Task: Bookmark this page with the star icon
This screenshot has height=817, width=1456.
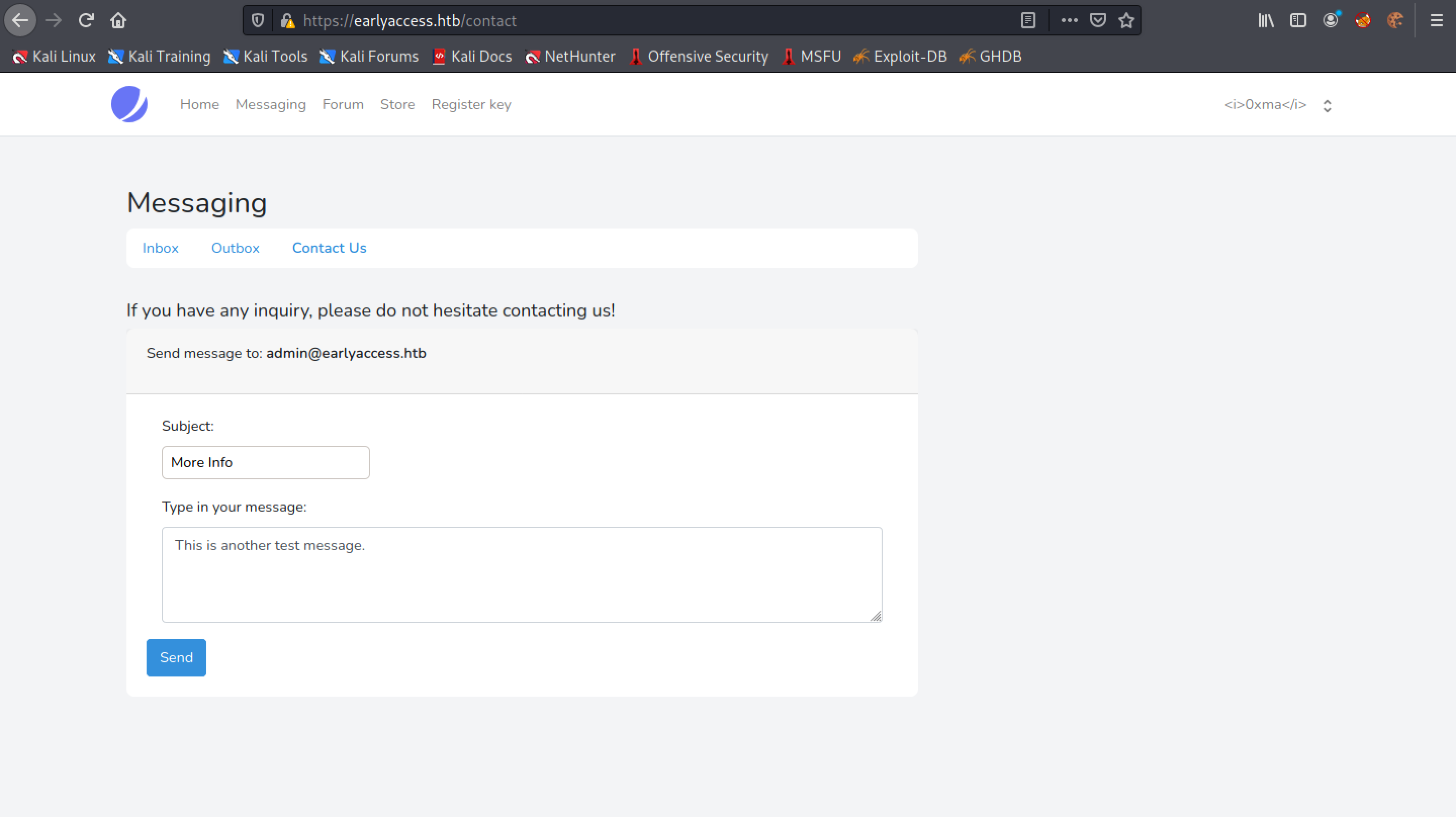Action: click(1126, 21)
